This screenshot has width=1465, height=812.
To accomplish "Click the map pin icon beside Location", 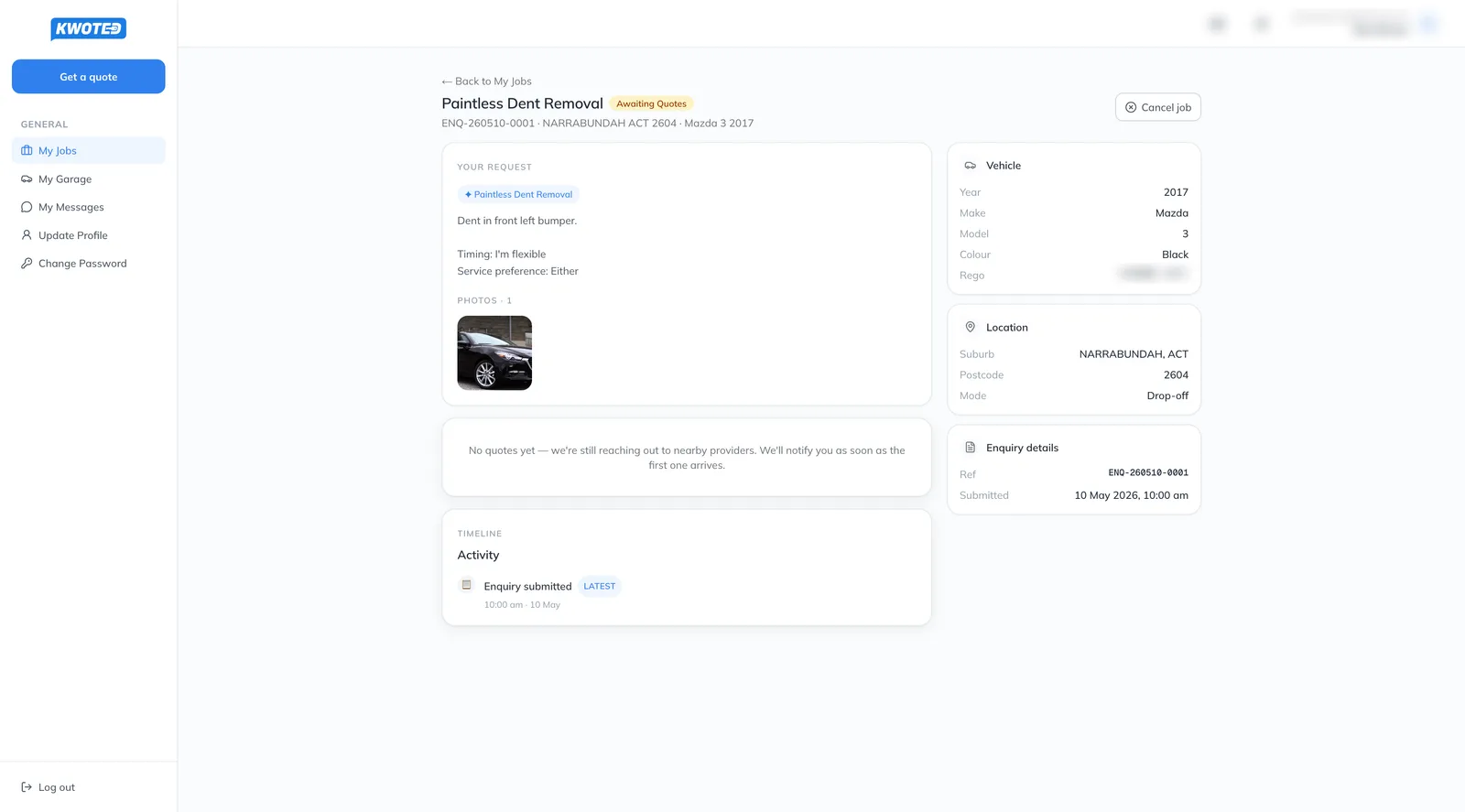I will pos(971,327).
